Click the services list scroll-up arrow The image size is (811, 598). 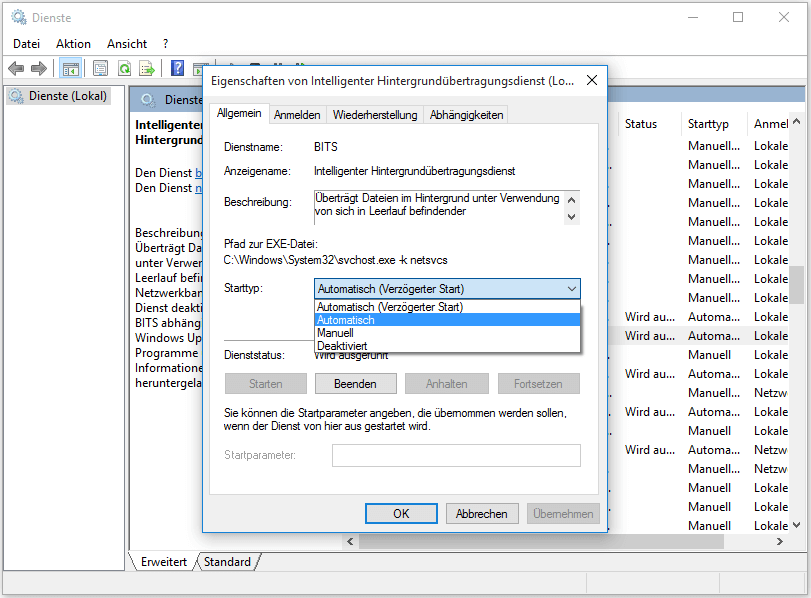797,122
